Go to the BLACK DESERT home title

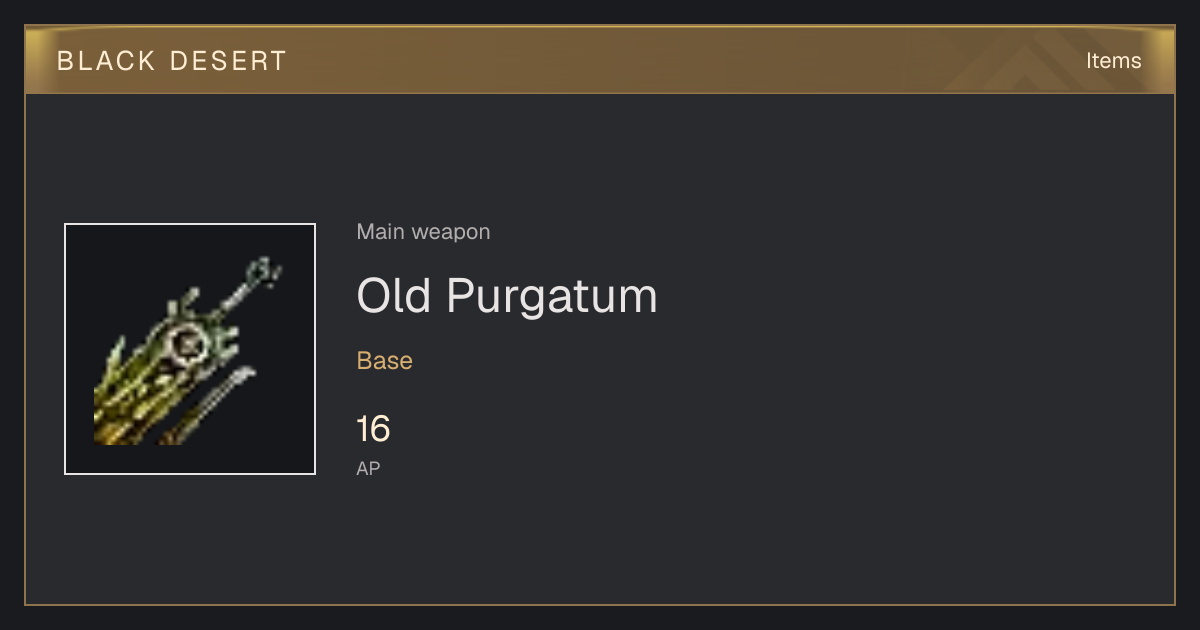tap(172, 61)
